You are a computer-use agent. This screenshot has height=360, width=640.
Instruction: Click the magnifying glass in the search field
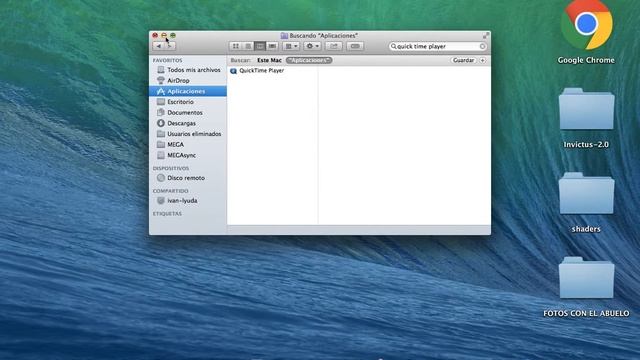point(393,47)
